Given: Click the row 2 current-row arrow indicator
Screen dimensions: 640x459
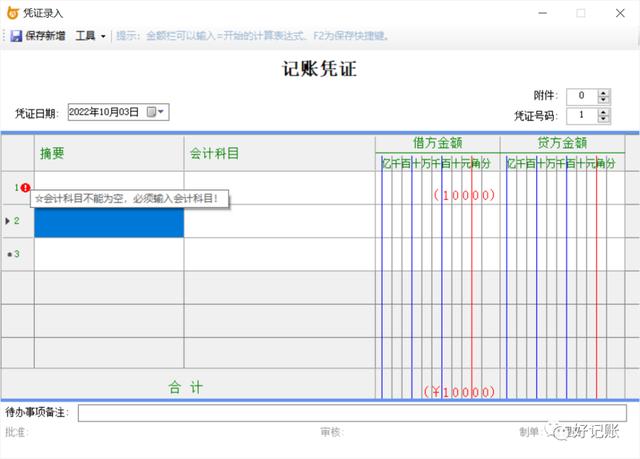Looking at the screenshot, I should point(8,221).
